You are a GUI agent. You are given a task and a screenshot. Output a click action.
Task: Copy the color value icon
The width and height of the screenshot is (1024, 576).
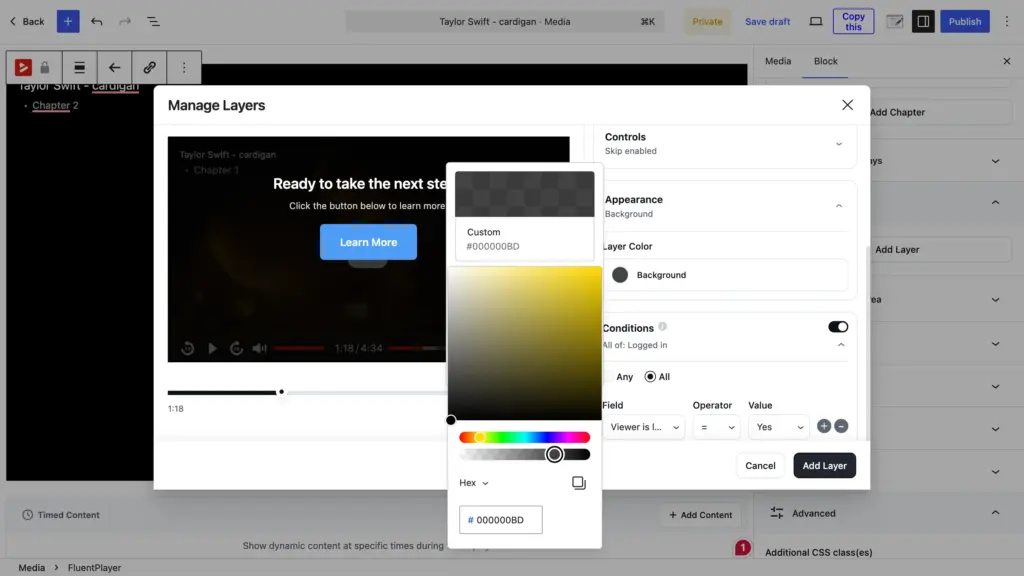coord(579,483)
